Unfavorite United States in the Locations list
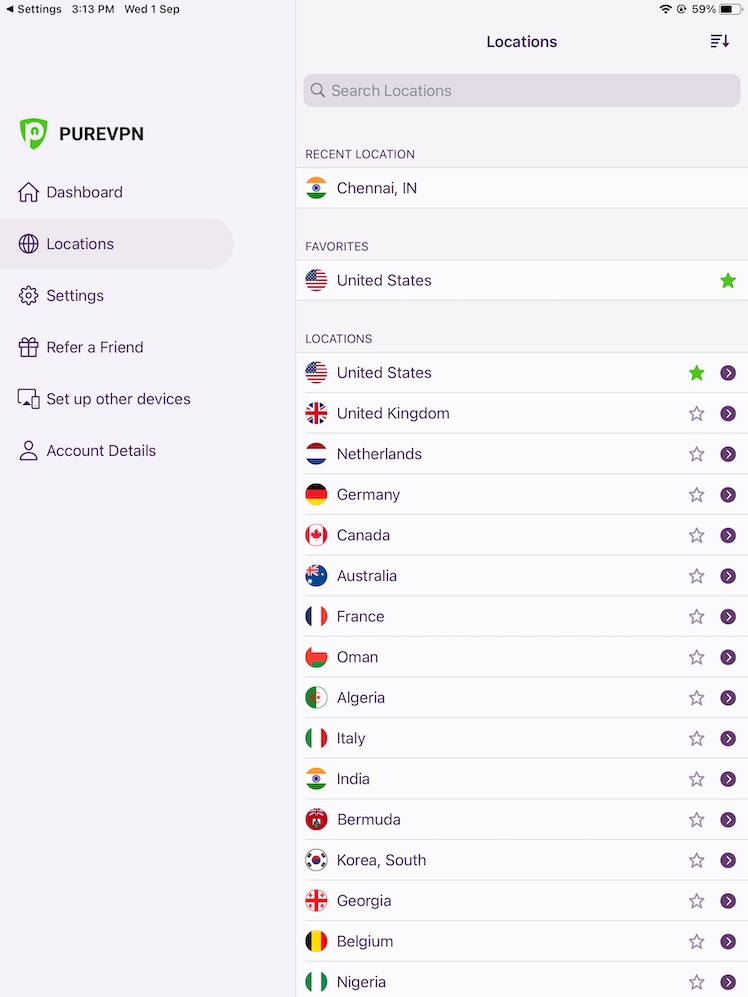 pyautogui.click(x=697, y=373)
